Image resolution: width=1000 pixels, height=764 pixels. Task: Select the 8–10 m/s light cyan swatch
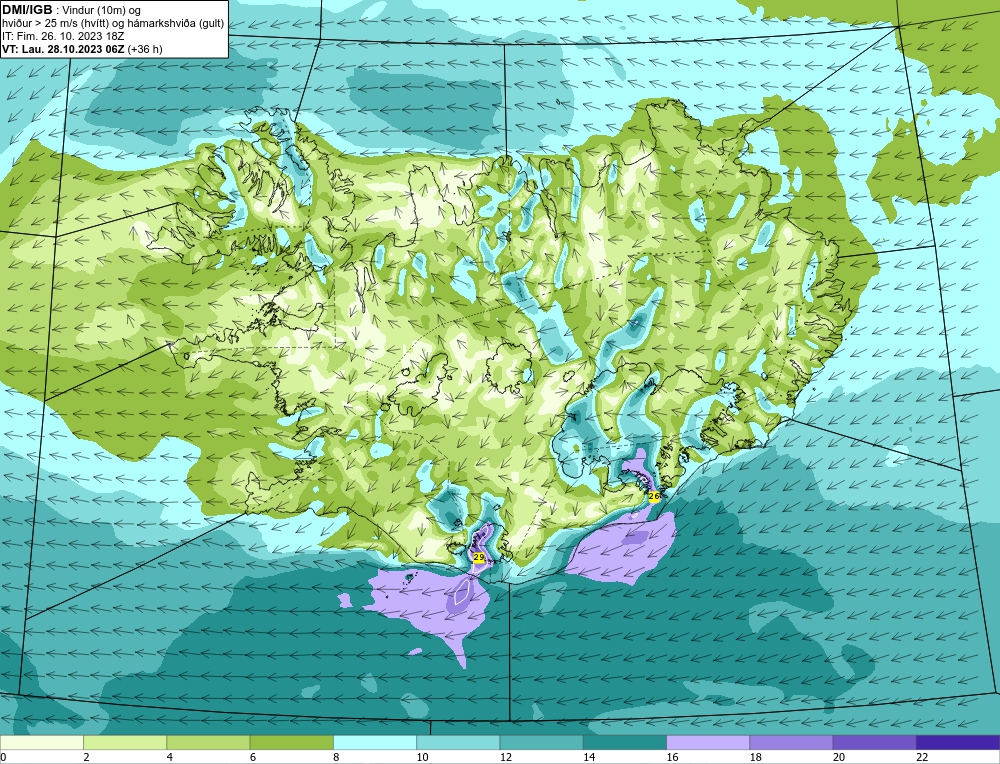pos(375,743)
